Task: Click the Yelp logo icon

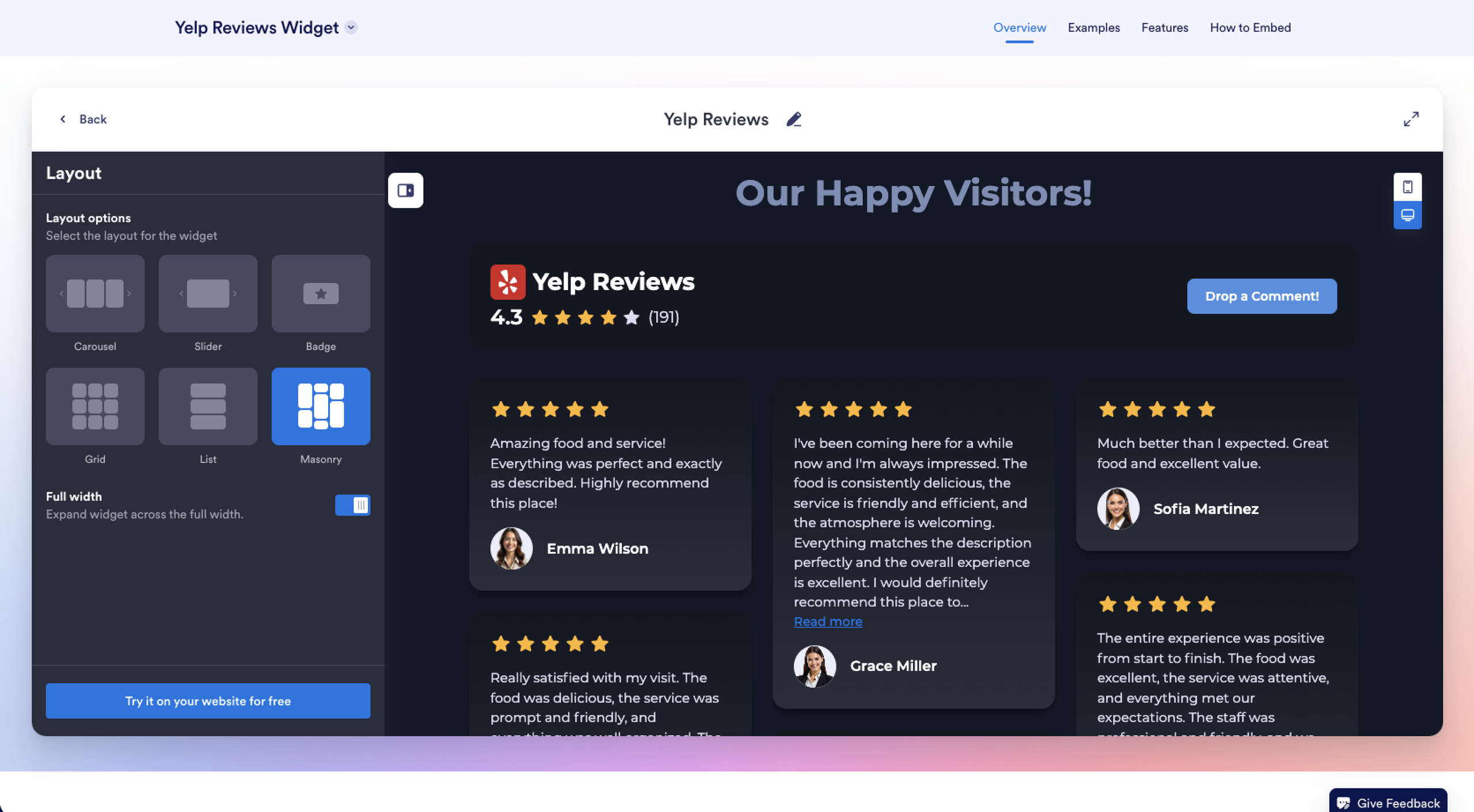Action: (x=508, y=282)
